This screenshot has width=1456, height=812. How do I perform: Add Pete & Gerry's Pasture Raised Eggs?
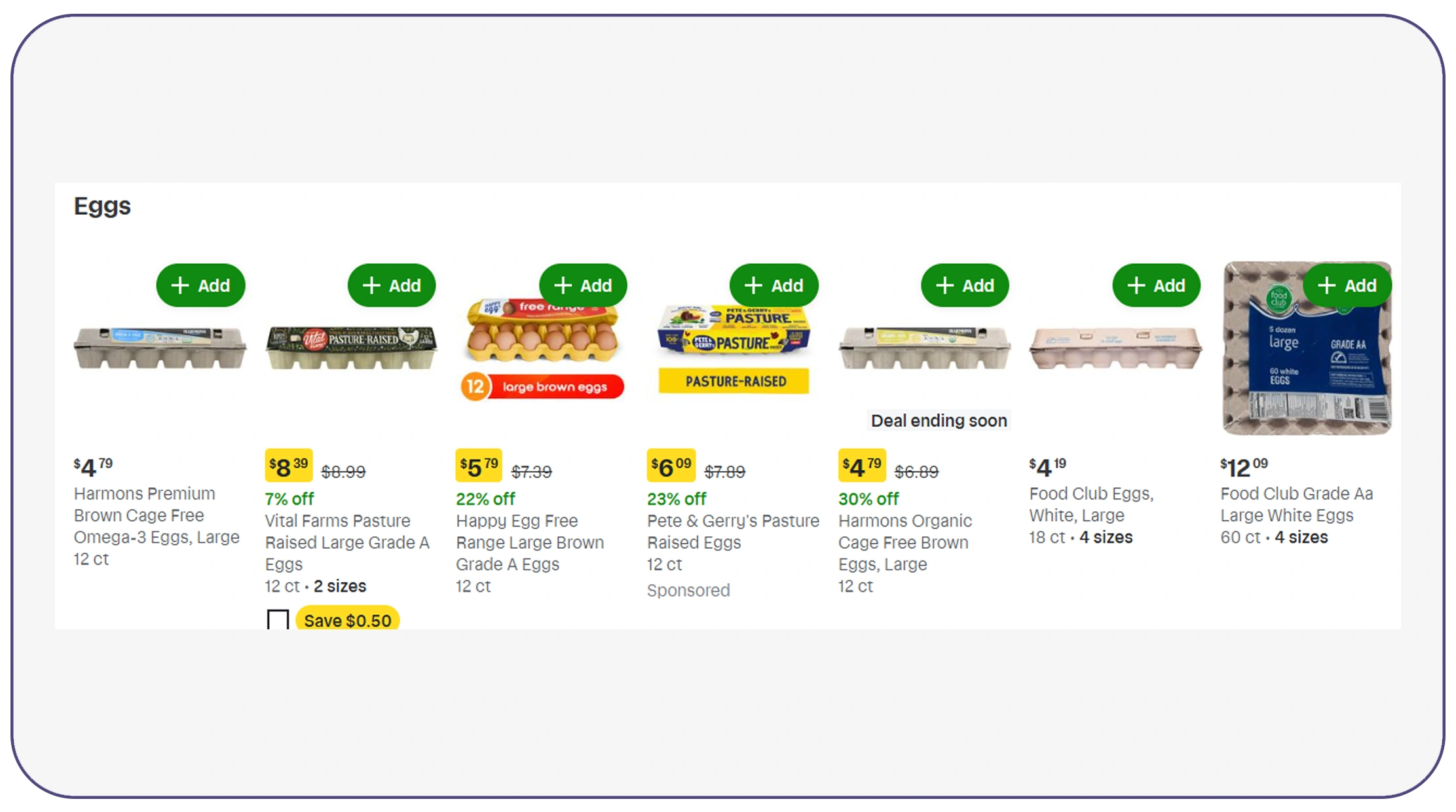(774, 286)
